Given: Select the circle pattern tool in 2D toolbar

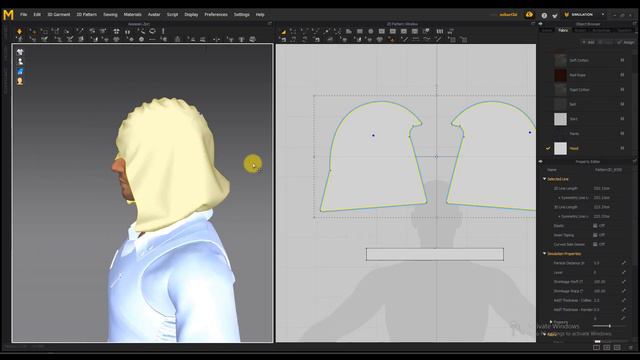Looking at the screenshot, I should (371, 31).
